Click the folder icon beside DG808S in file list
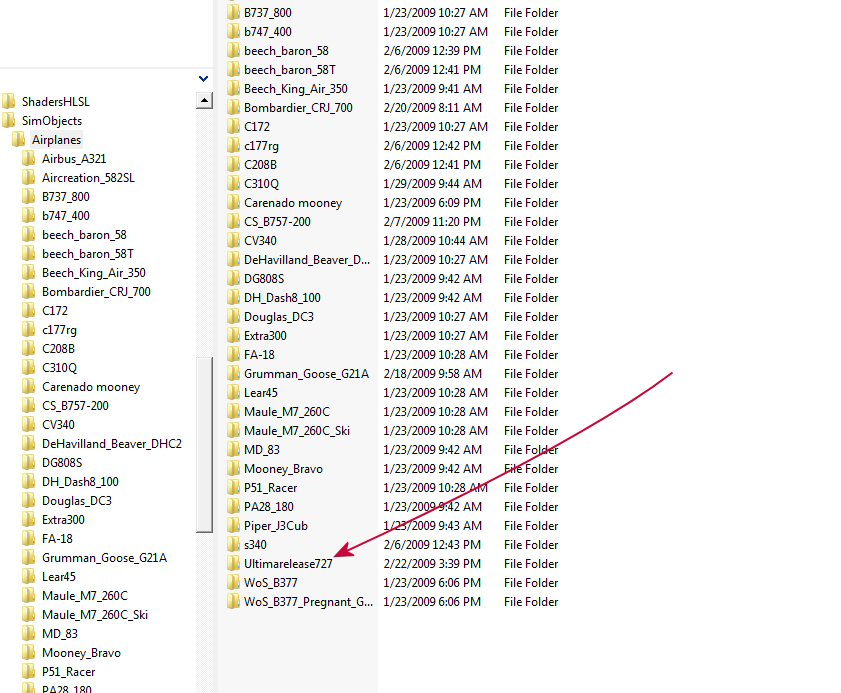 tap(233, 278)
